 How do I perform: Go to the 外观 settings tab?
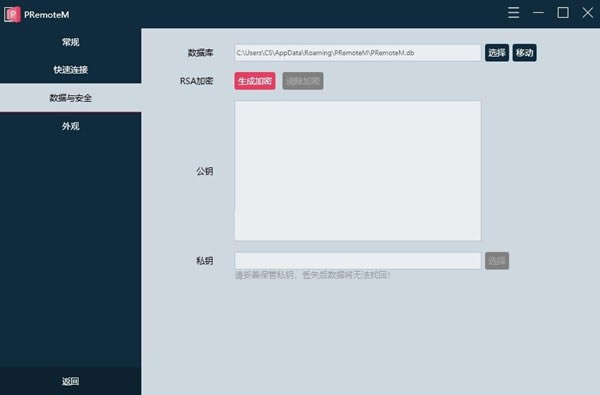pyautogui.click(x=70, y=126)
